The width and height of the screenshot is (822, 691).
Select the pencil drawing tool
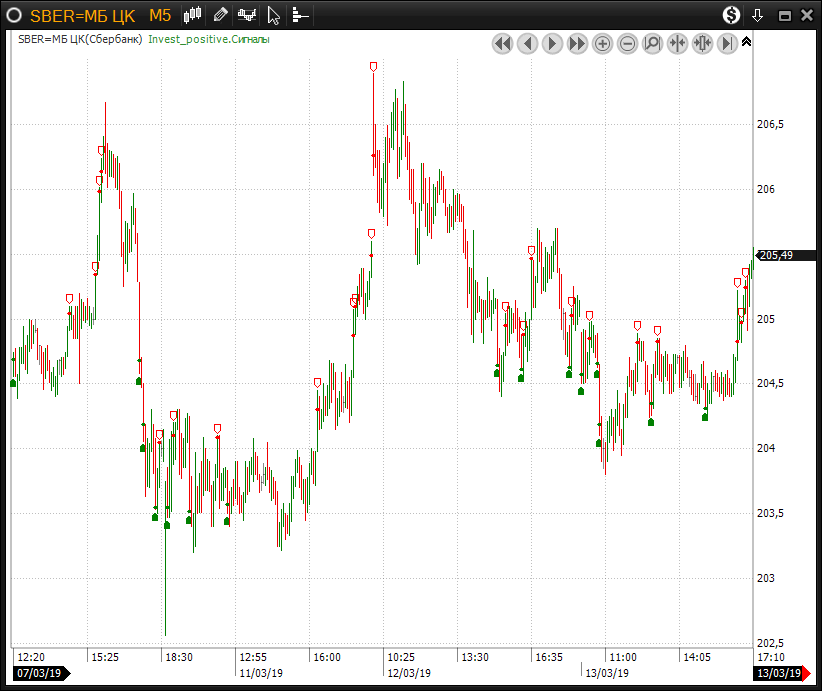220,15
